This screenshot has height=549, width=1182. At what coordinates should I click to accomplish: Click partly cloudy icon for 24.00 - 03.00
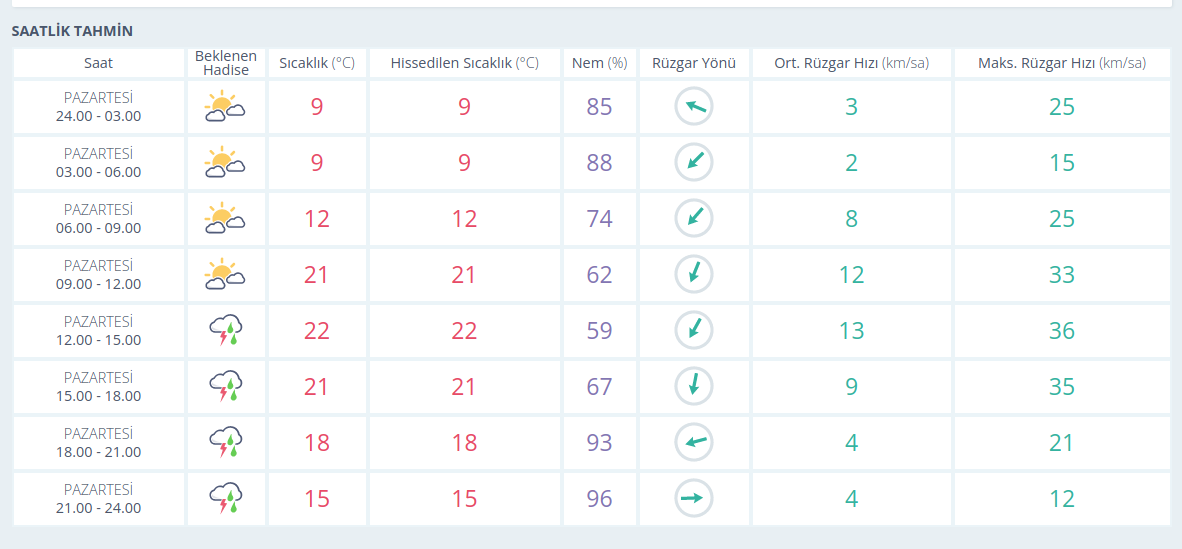[225, 107]
